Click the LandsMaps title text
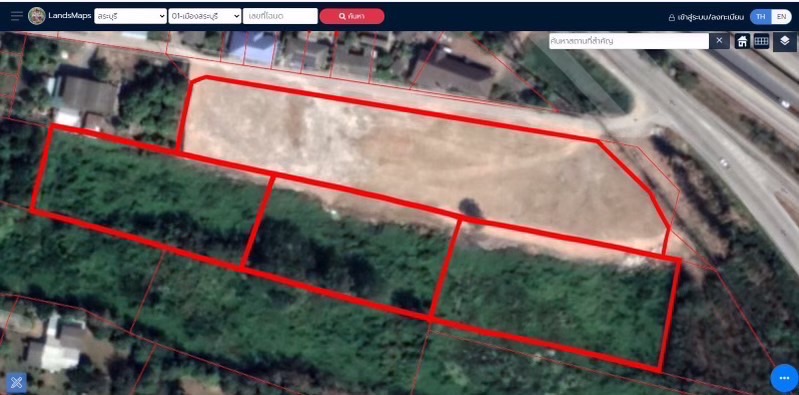Screen dimensions: 799x395 [x=70, y=16]
